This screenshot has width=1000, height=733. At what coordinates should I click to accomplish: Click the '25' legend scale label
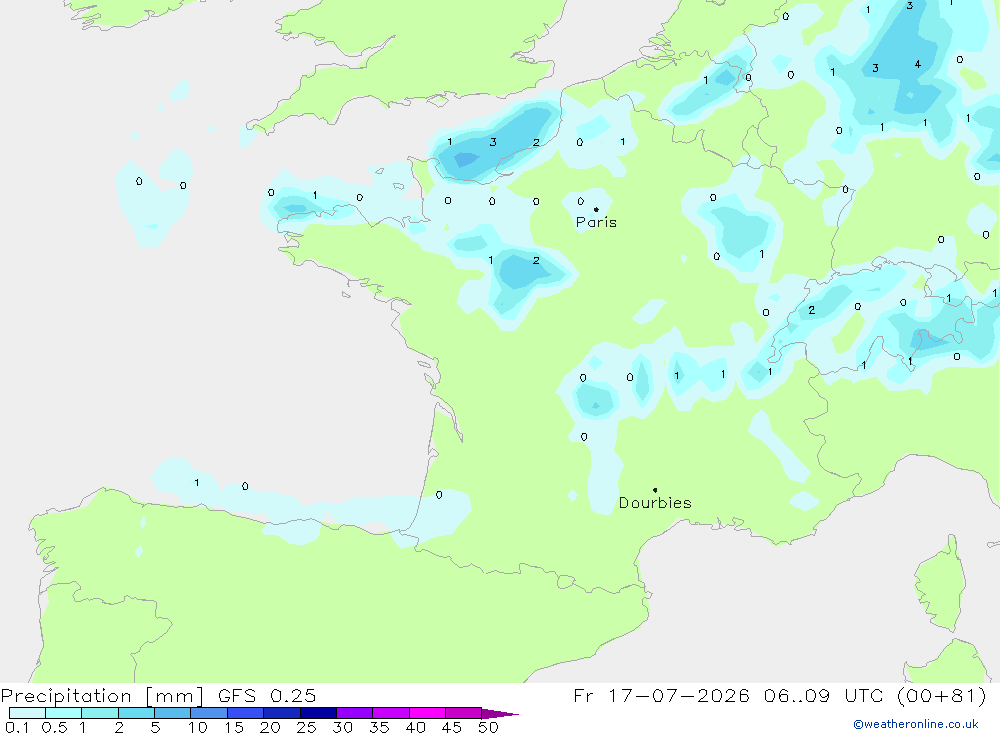[x=306, y=727]
